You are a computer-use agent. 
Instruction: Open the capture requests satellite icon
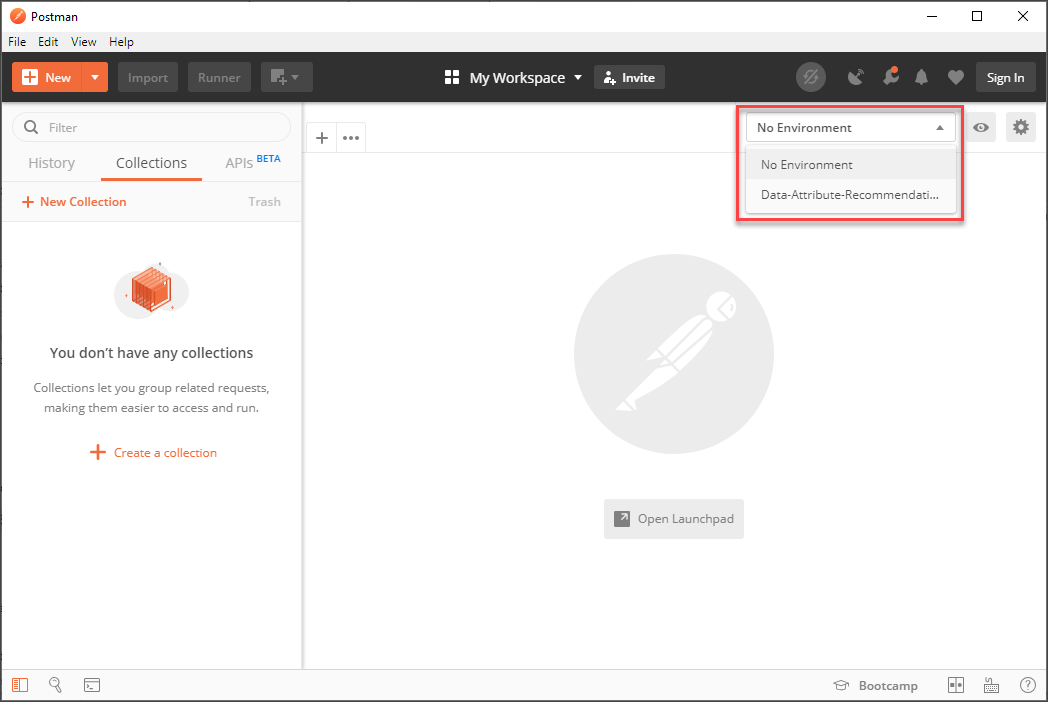[x=856, y=78]
